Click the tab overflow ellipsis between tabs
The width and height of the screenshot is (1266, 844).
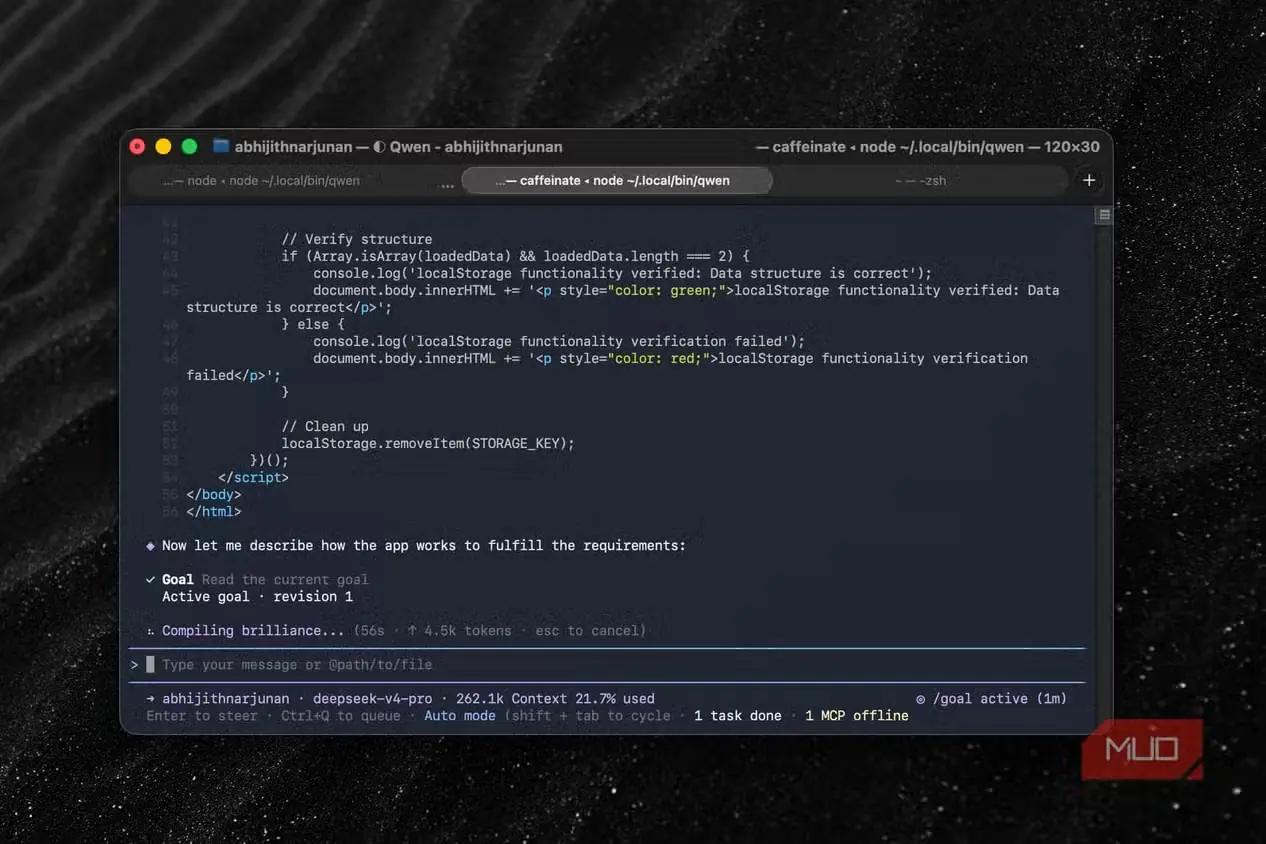(446, 184)
